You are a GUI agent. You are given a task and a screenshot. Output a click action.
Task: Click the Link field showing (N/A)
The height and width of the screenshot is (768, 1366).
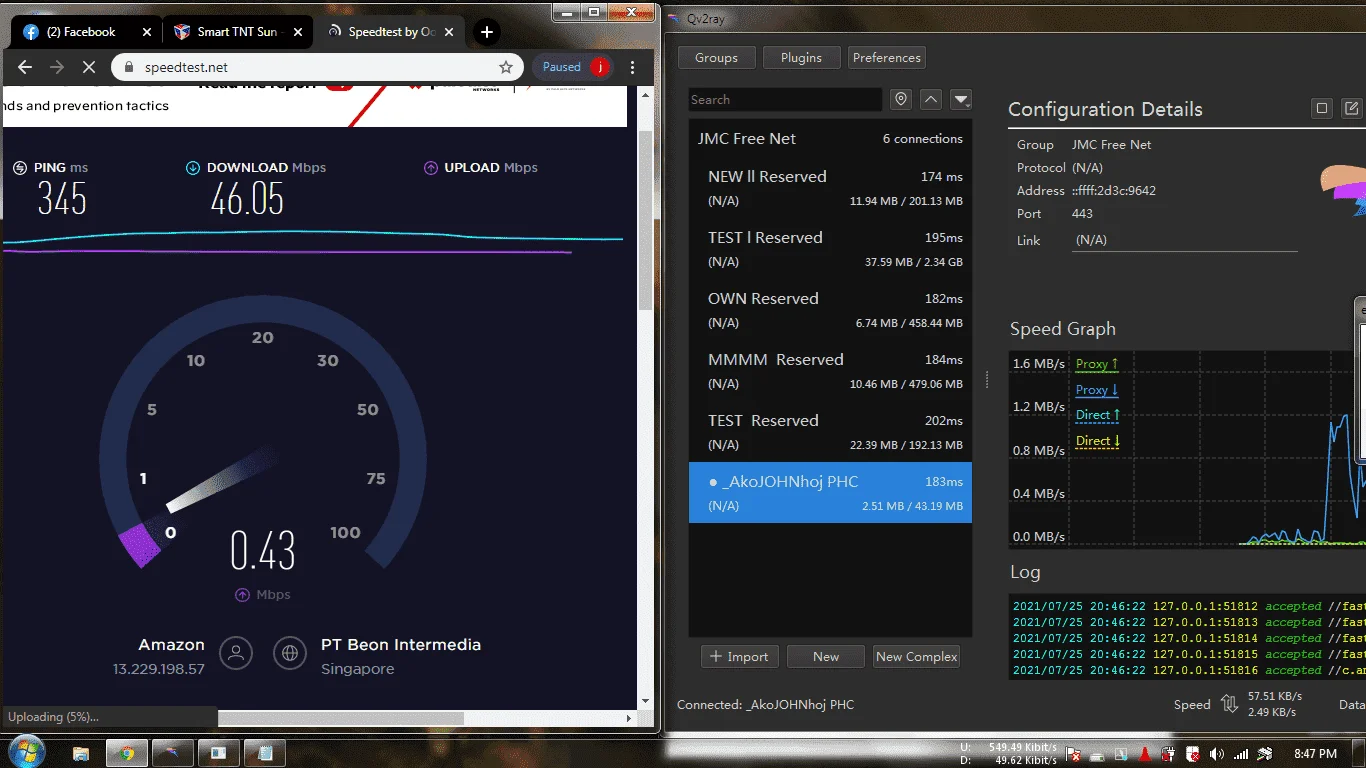1185,241
